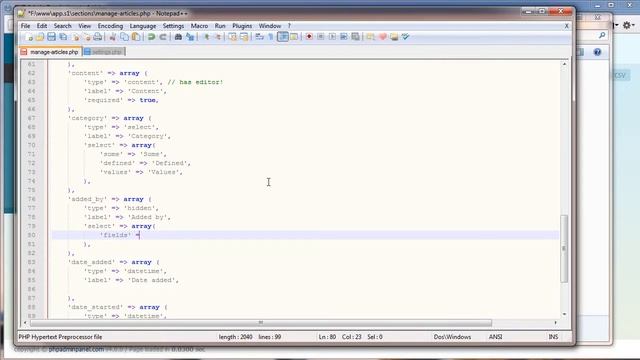
Task: Click line 83 'date_added' => array
Action: pos(114,262)
